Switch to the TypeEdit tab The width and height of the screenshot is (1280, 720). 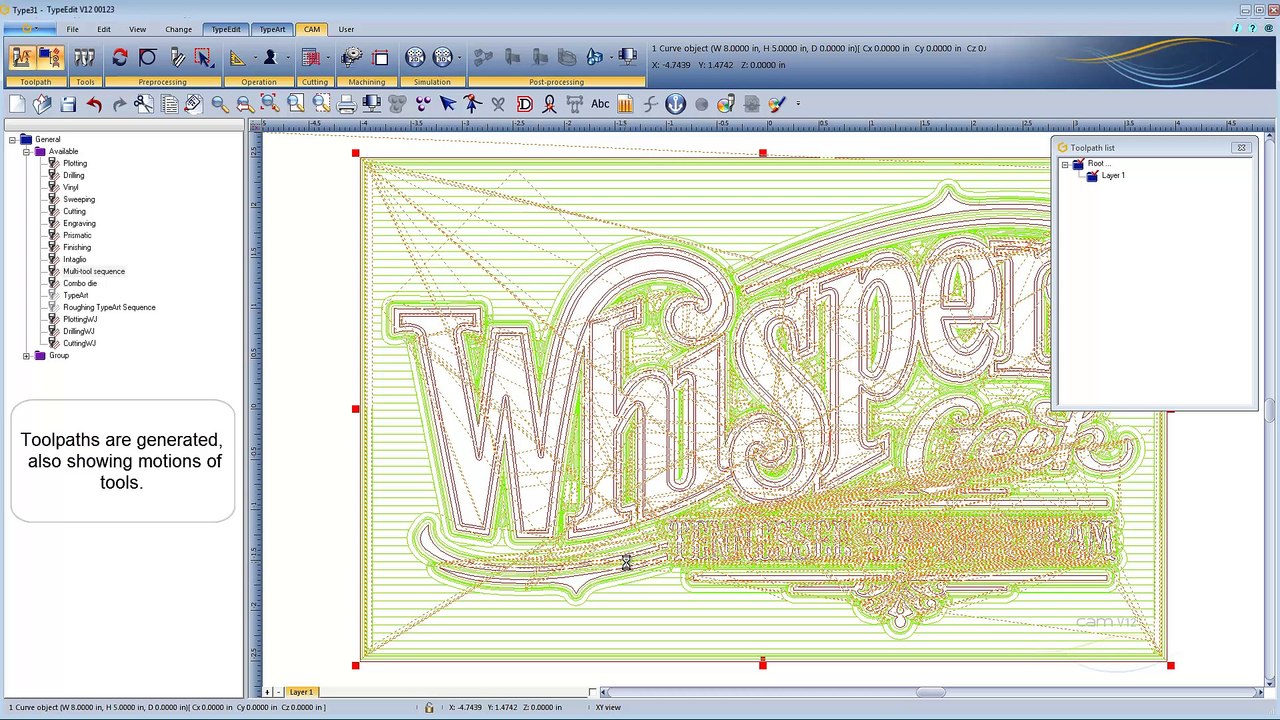click(x=226, y=29)
